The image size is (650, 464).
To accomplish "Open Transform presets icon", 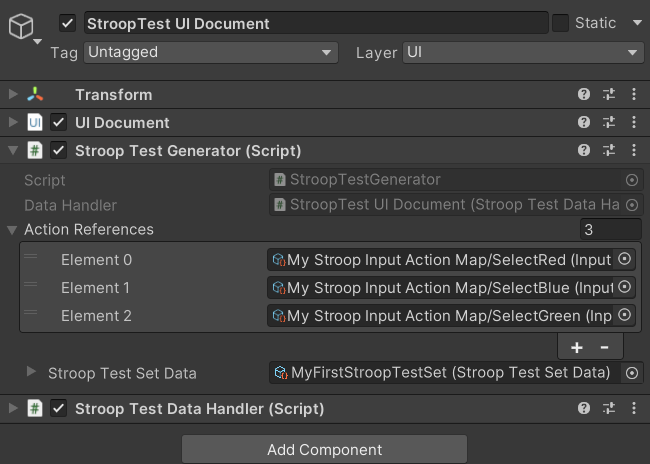I will click(x=609, y=95).
